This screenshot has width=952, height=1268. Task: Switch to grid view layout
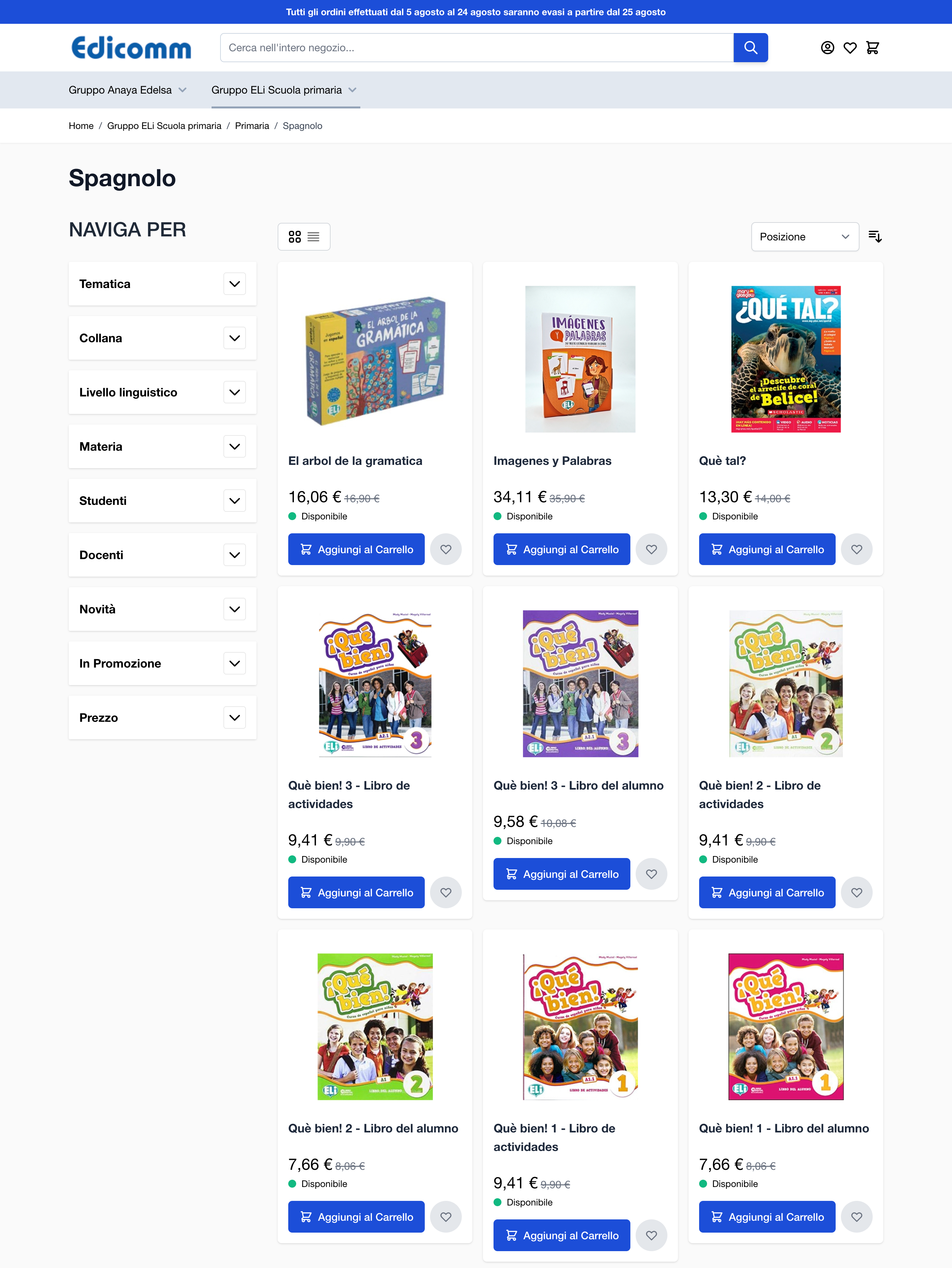pyautogui.click(x=295, y=237)
